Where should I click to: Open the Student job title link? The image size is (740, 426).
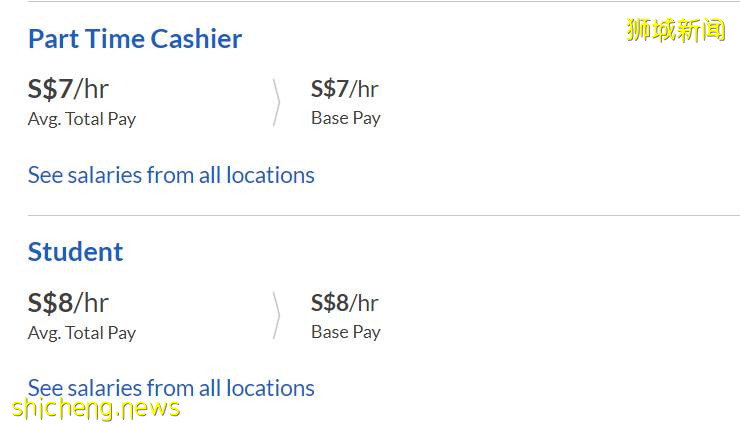coord(76,252)
